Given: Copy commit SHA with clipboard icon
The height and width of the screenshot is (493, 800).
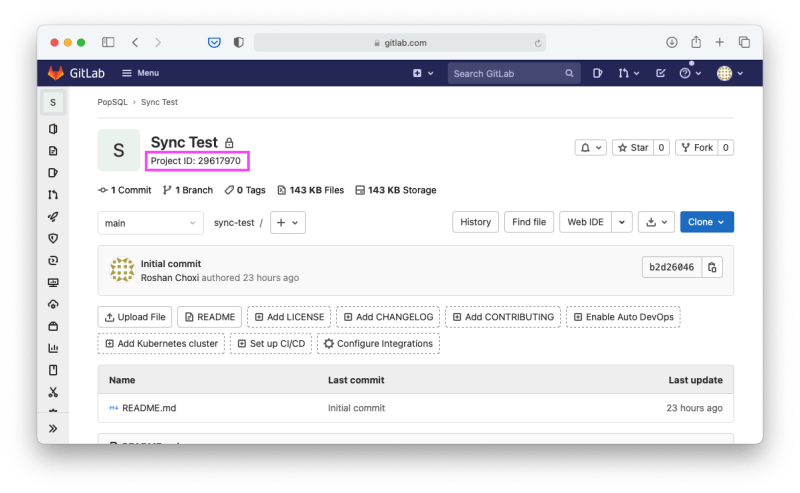Looking at the screenshot, I should tap(712, 267).
